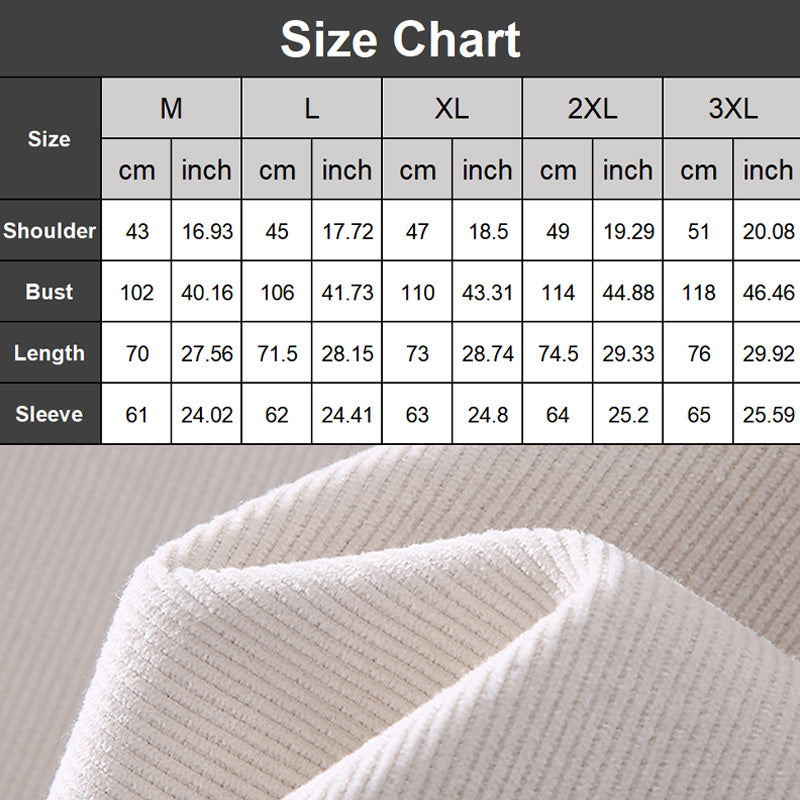The width and height of the screenshot is (800, 800).
Task: Click the 25.59 inch sleeve value
Action: coord(768,414)
